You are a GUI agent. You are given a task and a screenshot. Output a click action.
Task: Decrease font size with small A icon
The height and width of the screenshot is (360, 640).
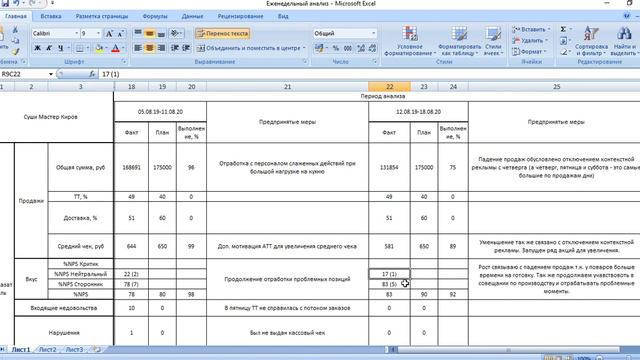tap(121, 33)
